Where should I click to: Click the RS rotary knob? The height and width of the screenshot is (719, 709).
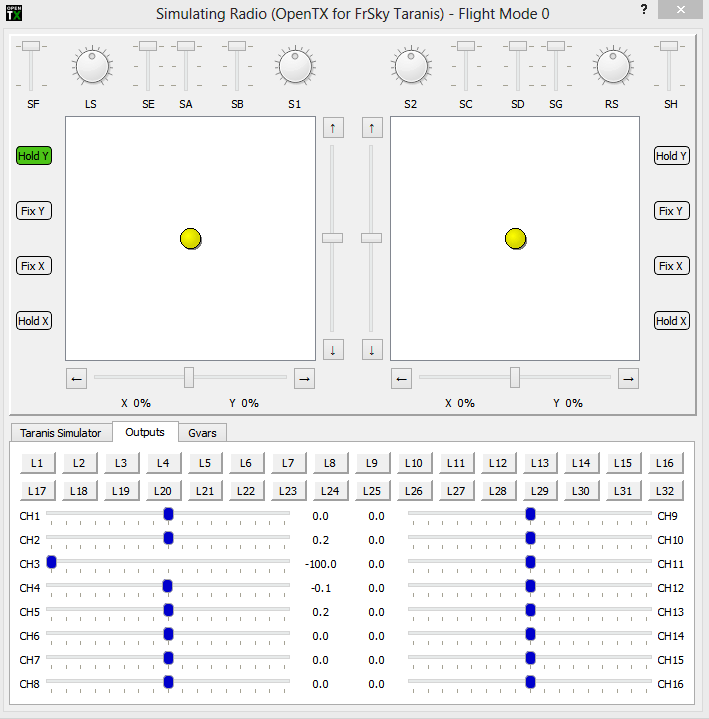(x=613, y=66)
